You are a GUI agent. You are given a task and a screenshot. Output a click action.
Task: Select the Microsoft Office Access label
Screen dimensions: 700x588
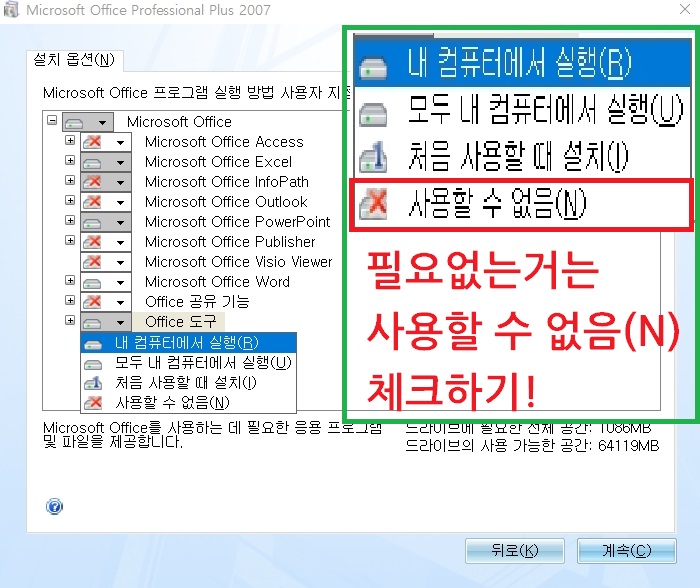224,142
